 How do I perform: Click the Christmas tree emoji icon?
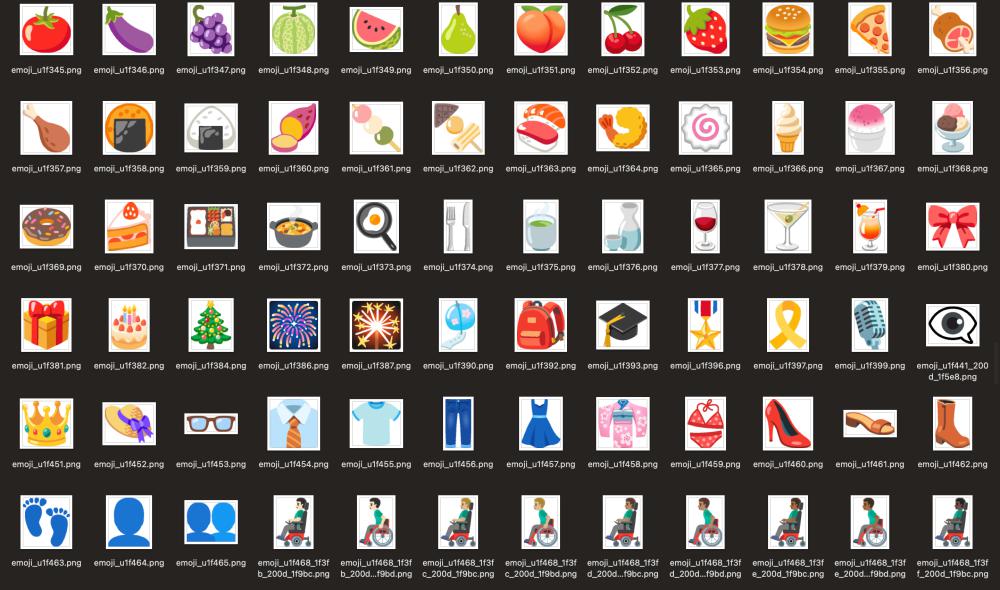click(x=211, y=325)
